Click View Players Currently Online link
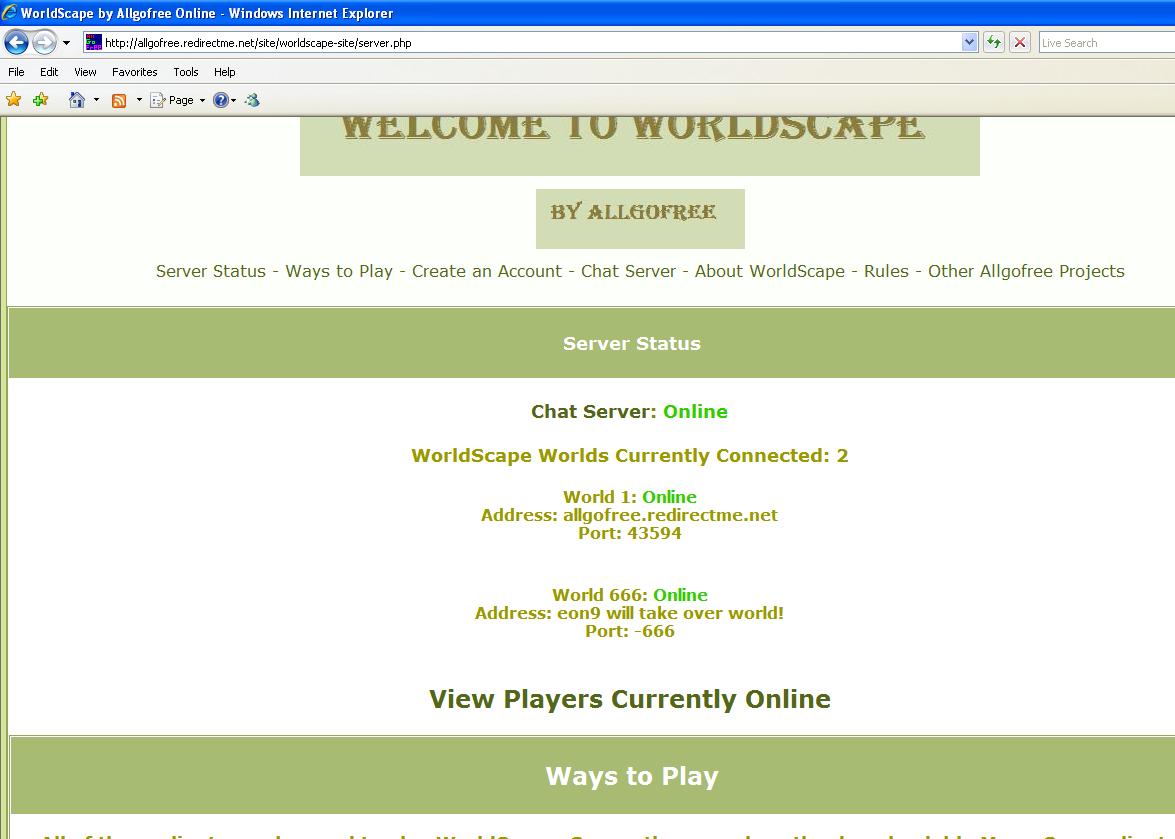This screenshot has width=1175, height=839. tap(629, 699)
